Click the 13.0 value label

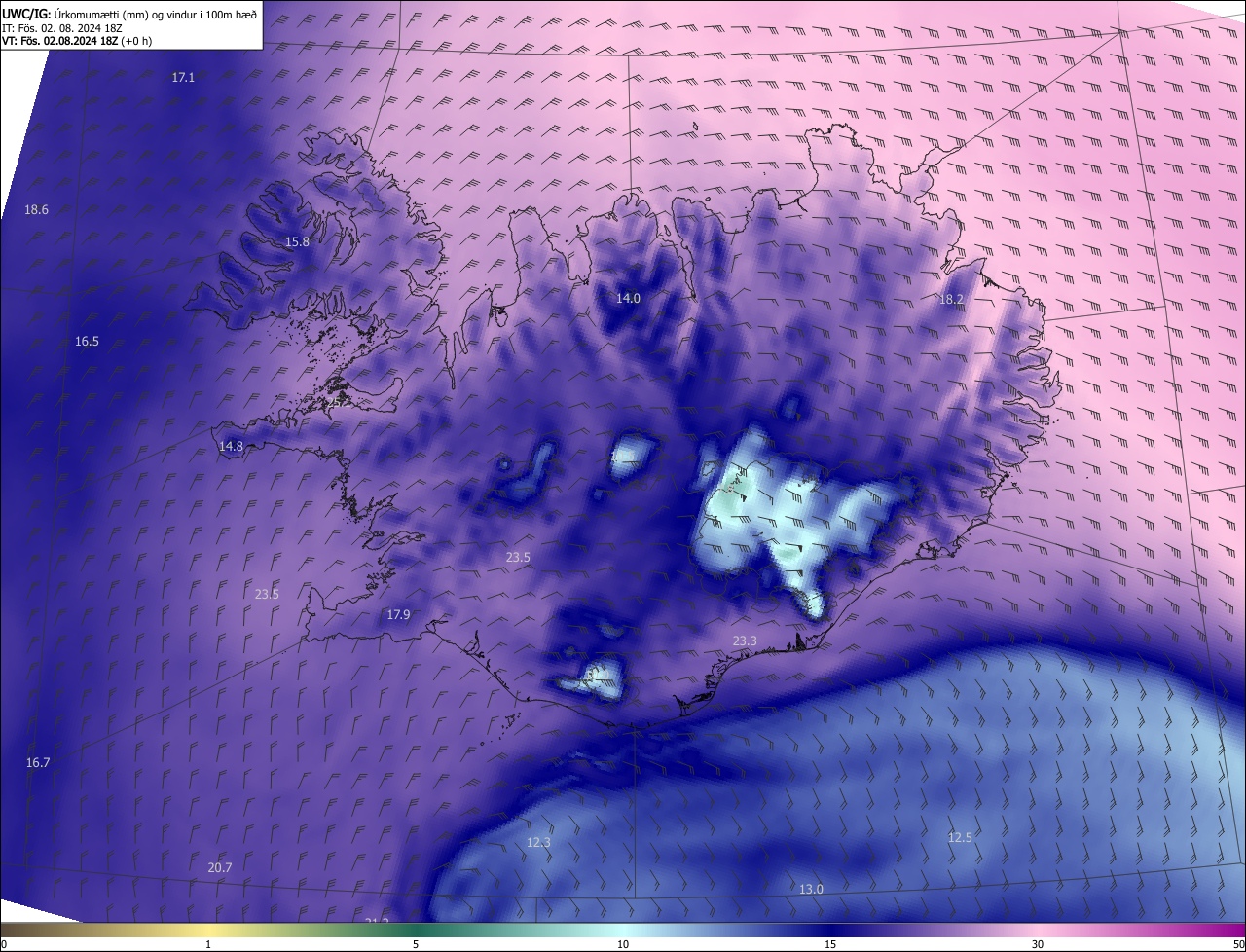click(x=811, y=889)
